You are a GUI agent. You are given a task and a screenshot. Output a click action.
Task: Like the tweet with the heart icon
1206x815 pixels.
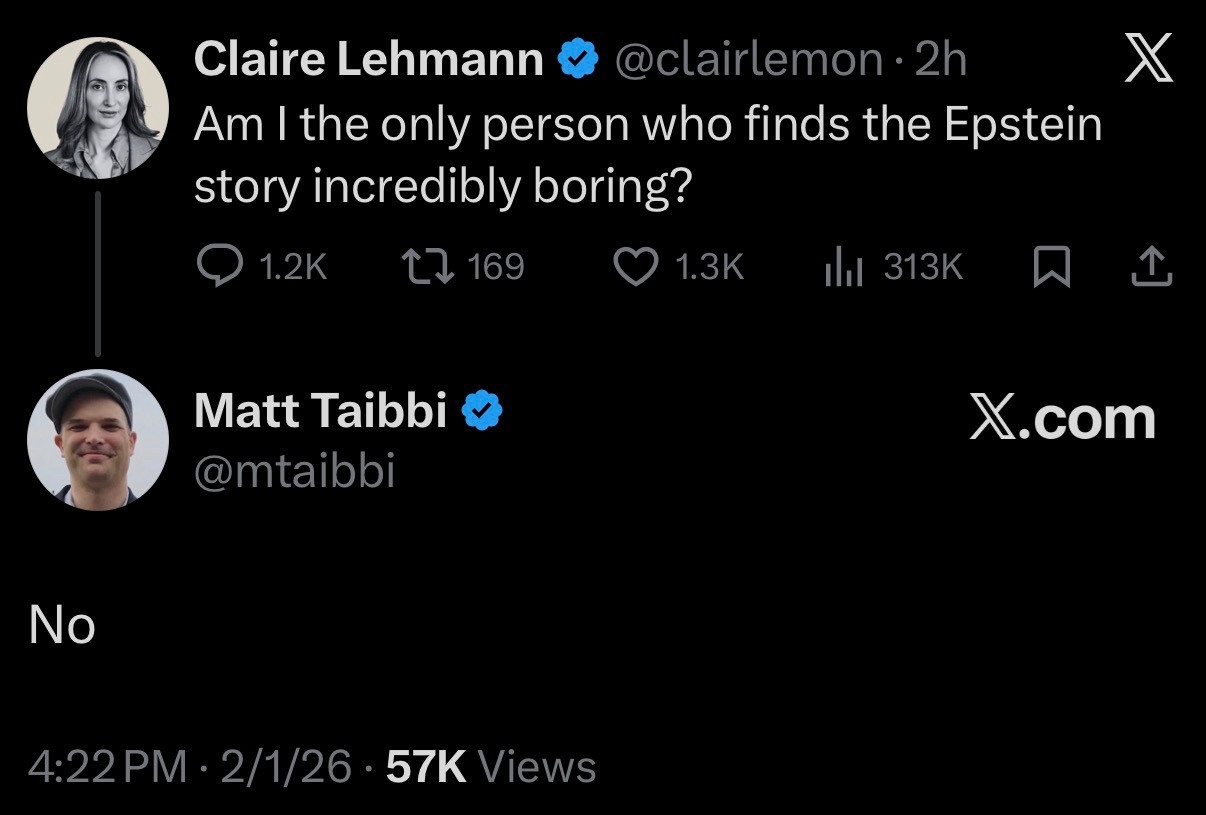(x=632, y=266)
